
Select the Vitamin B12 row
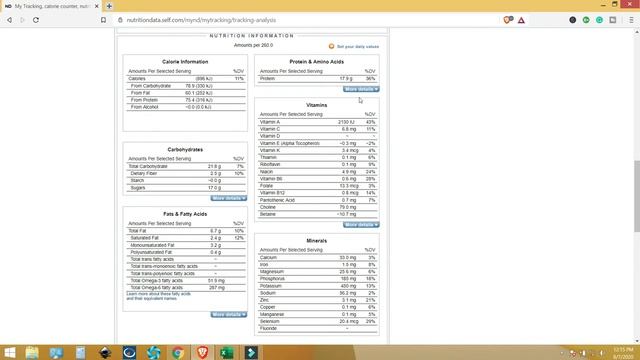click(x=318, y=193)
